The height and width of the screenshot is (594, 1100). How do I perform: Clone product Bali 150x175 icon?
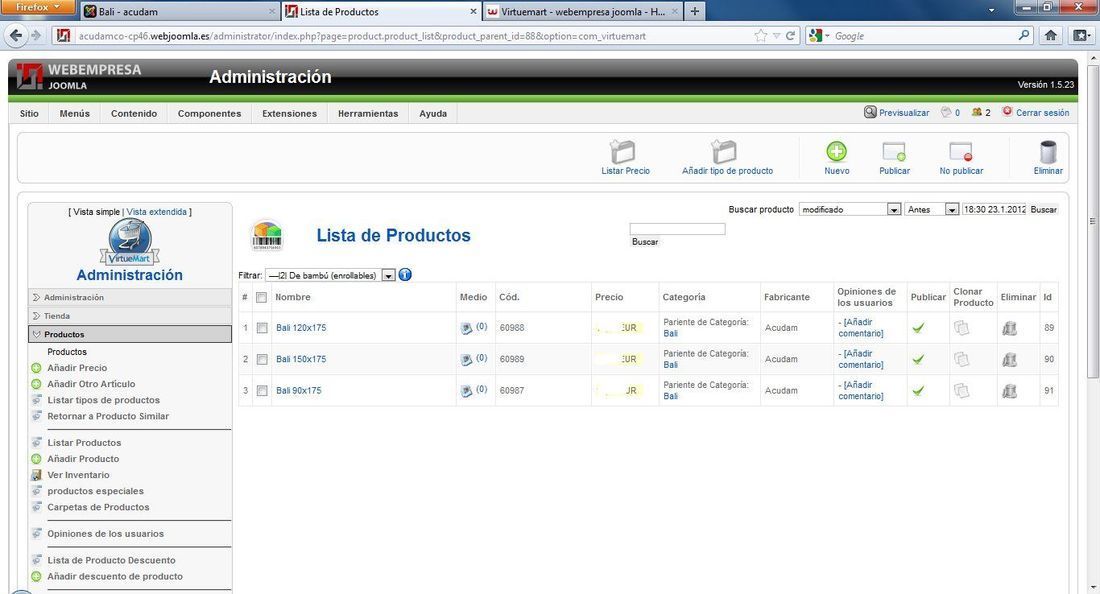coord(962,359)
